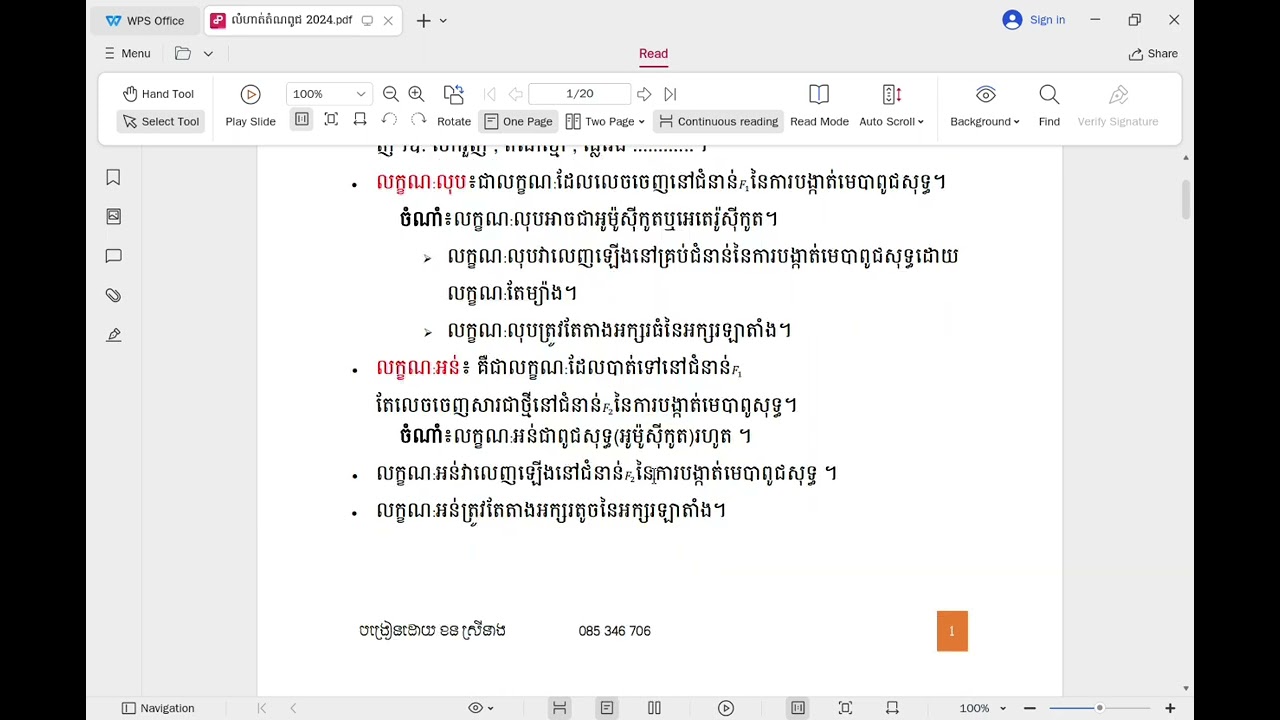This screenshot has width=1280, height=720.
Task: Toggle Continuous reading mode
Action: (718, 121)
